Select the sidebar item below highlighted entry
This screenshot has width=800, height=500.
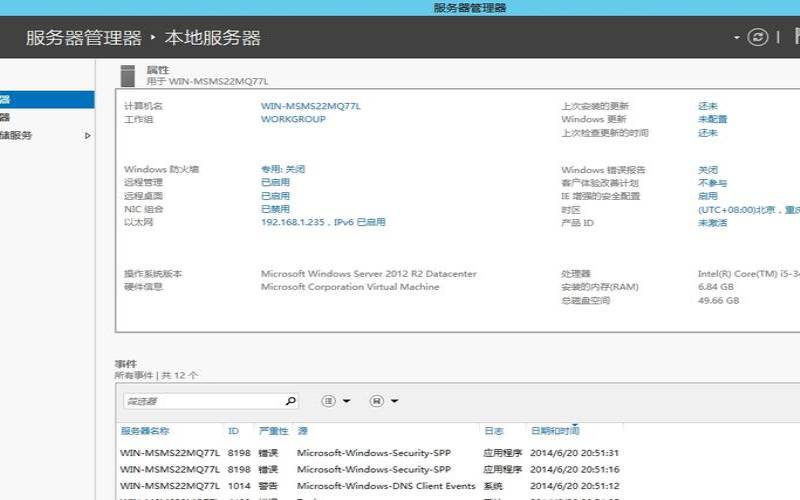(x=47, y=117)
